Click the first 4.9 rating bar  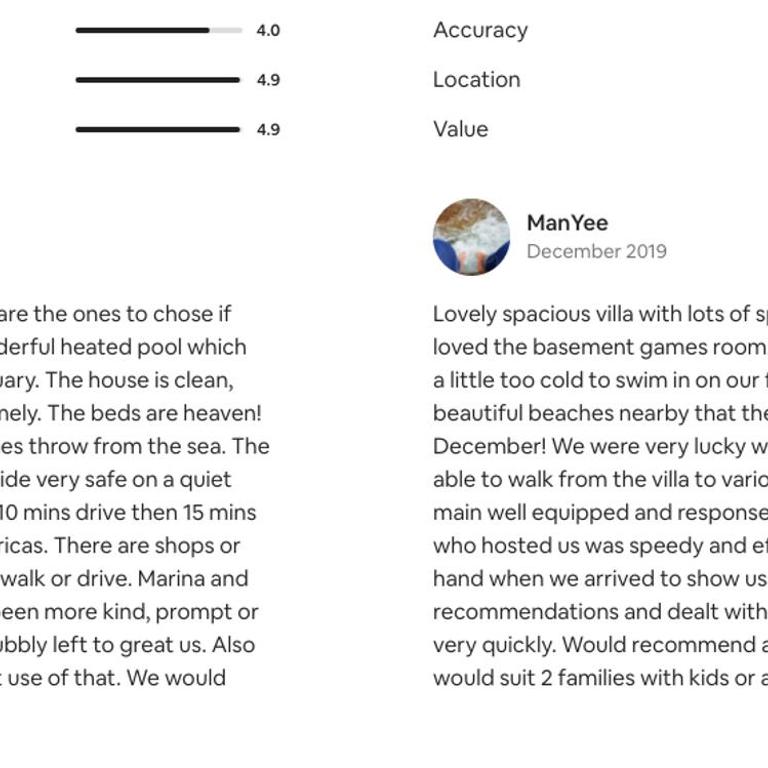[x=158, y=80]
